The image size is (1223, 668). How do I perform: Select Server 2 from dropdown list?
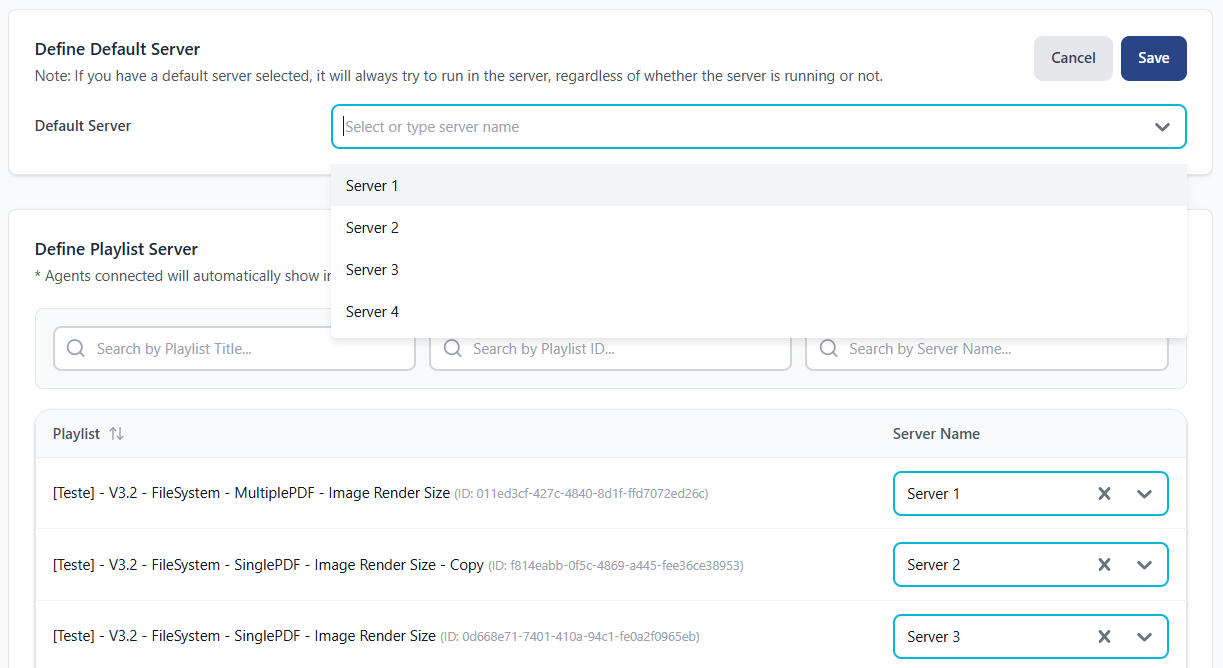coord(759,228)
